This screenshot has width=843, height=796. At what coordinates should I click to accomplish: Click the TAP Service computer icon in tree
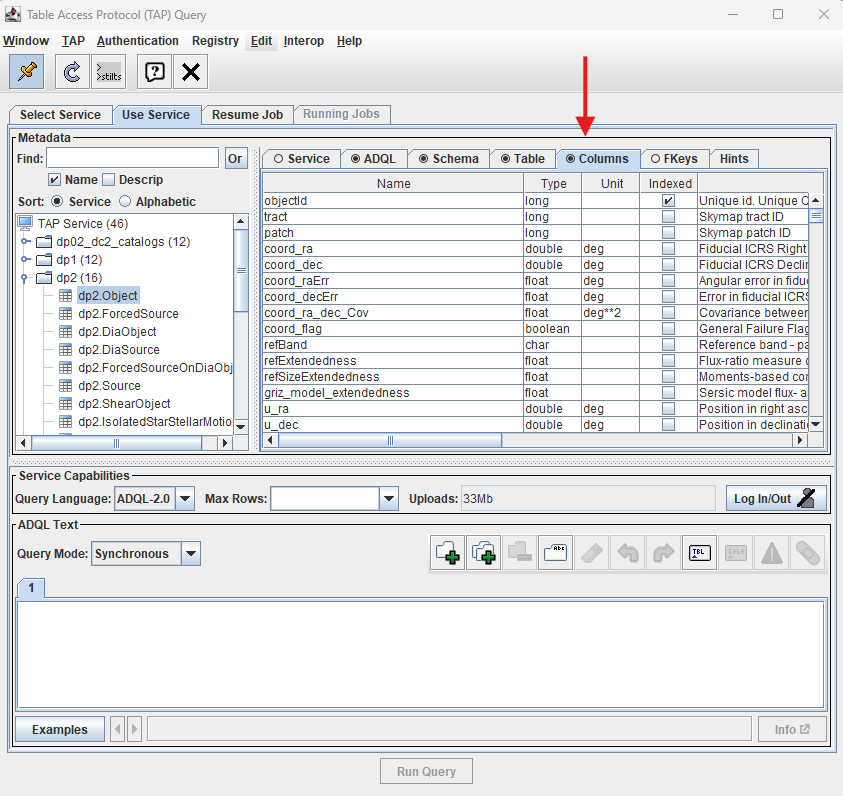click(25, 223)
